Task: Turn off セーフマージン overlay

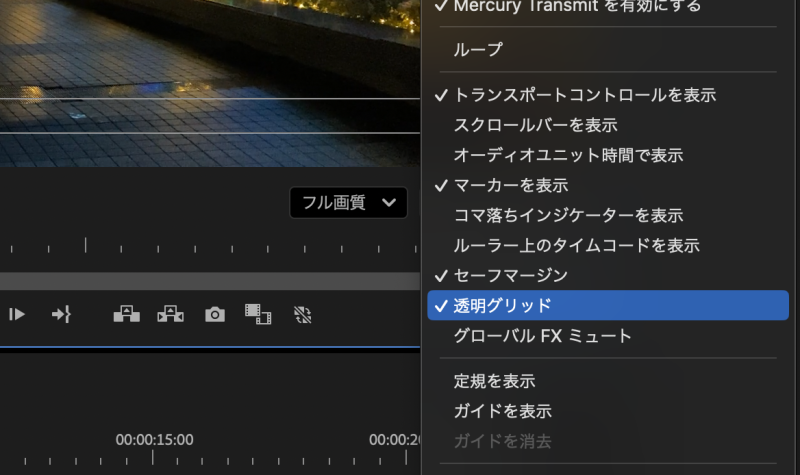Action: 510,276
